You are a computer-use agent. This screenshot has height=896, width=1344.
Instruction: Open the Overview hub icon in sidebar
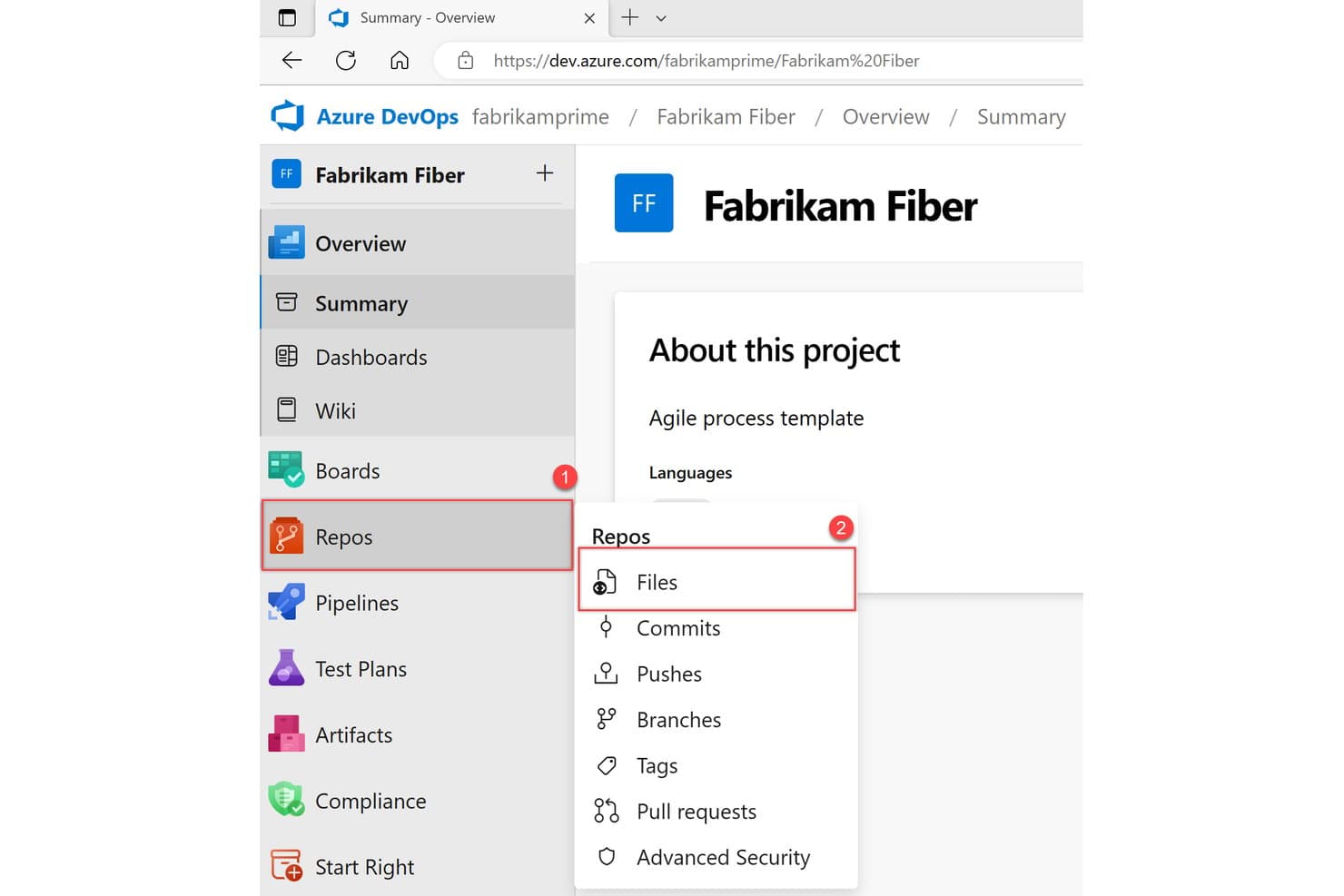click(x=287, y=242)
